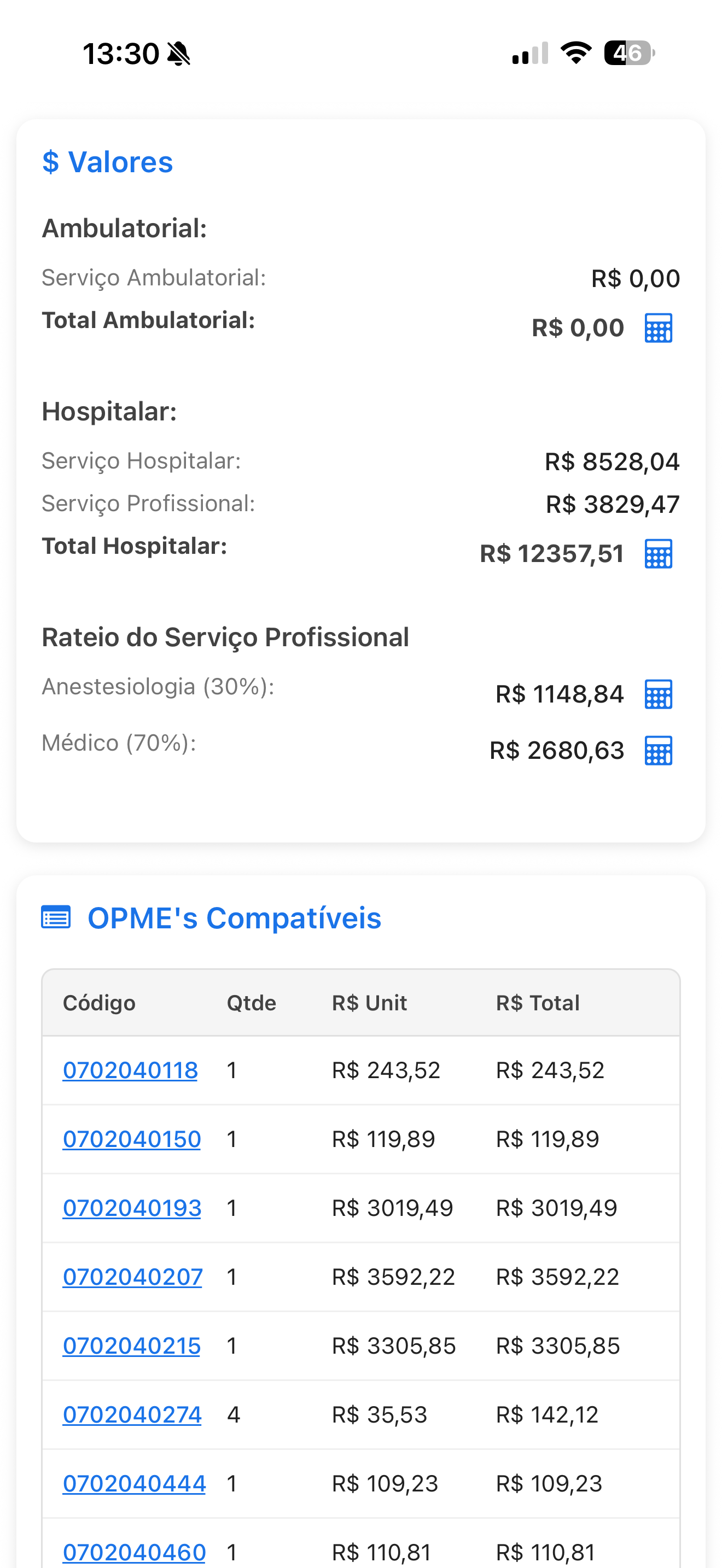Select the 0702040215 code link
This screenshot has height=1568, width=722.
[x=131, y=1345]
